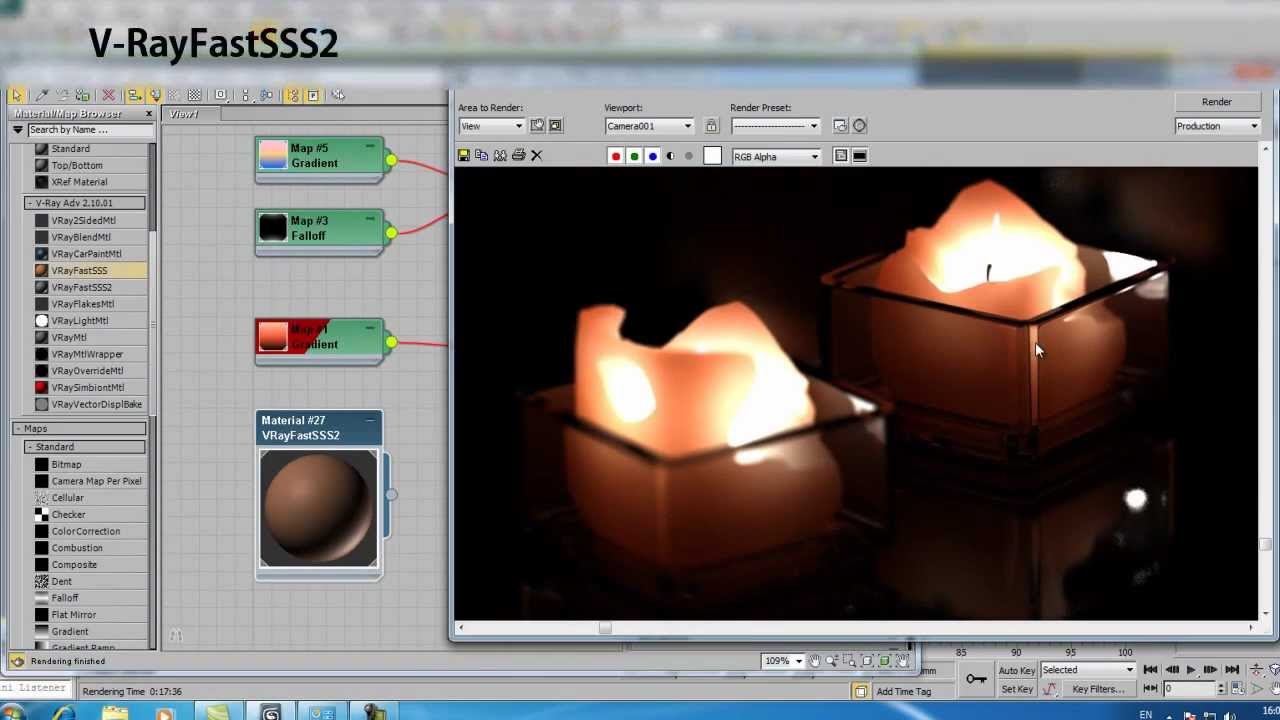This screenshot has height=720, width=1280.
Task: Open the Viewport Camera001 dropdown
Action: tap(649, 126)
